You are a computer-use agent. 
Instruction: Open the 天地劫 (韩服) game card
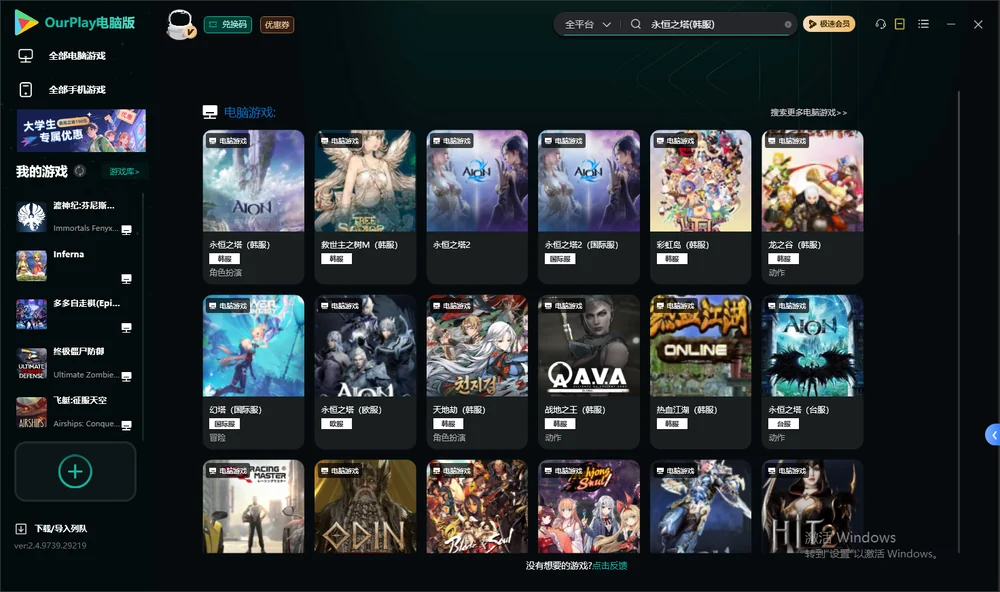pyautogui.click(x=477, y=372)
